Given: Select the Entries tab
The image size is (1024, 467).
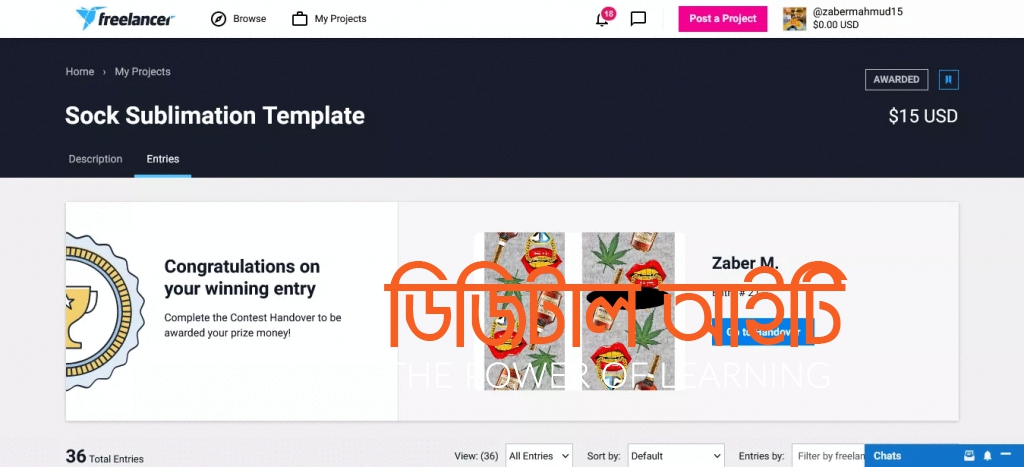Looking at the screenshot, I should tap(163, 159).
